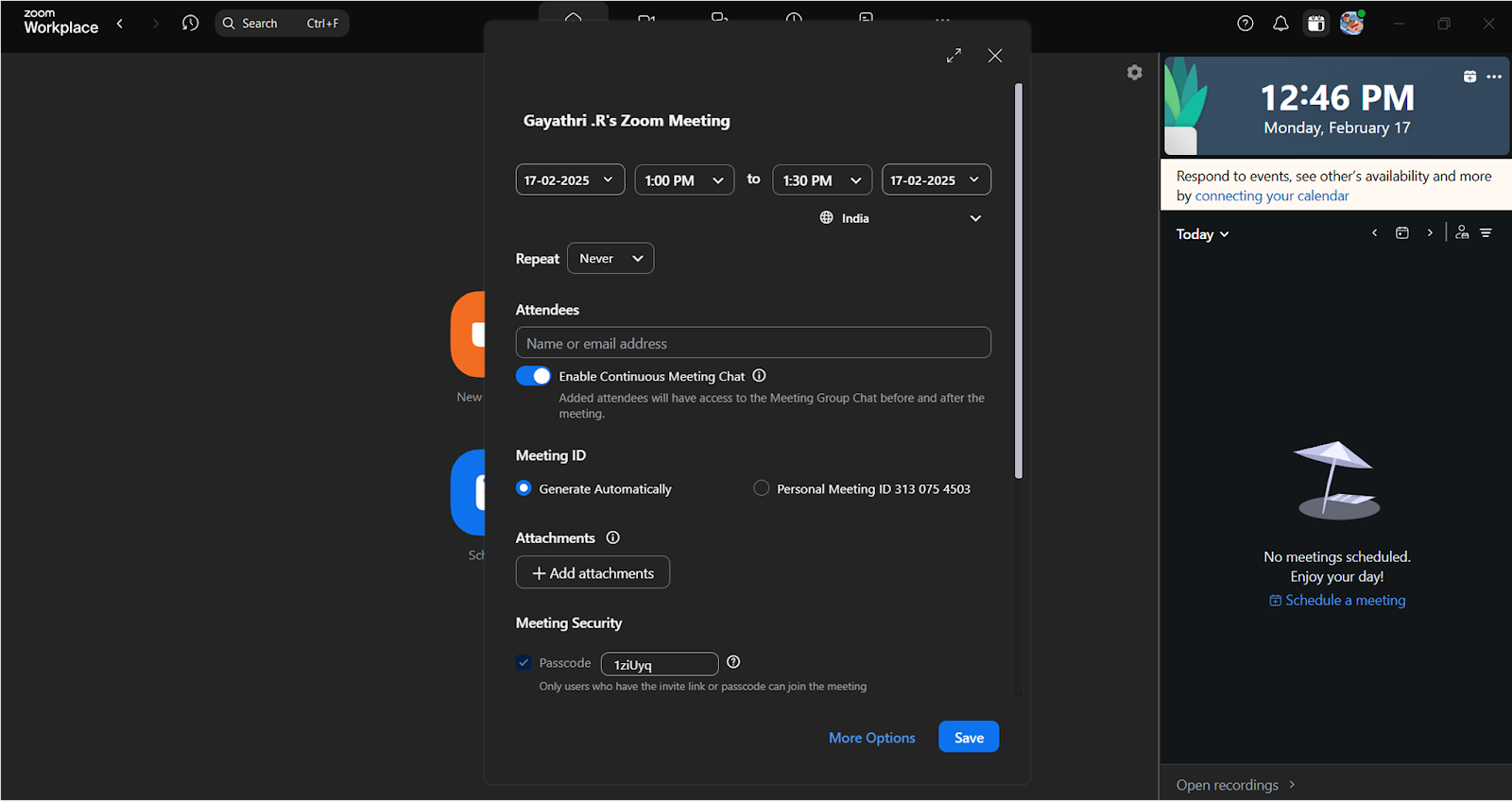Open the end date 17-02-2025 dropdown

click(x=936, y=179)
